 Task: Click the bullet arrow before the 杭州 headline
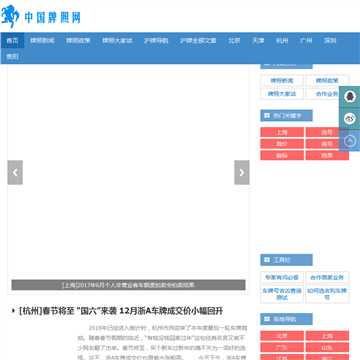coord(13,311)
